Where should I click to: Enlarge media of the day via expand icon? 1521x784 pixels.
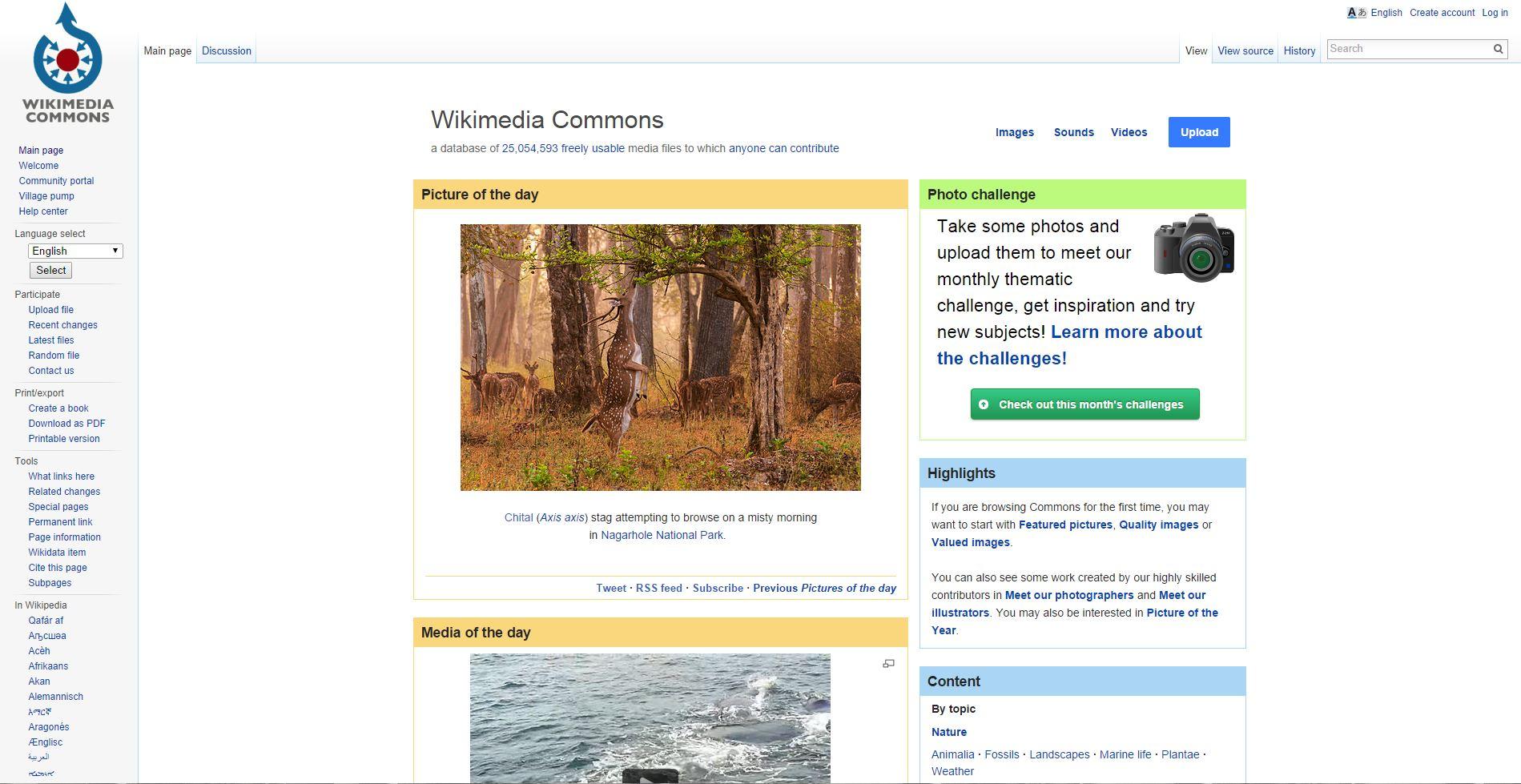(x=888, y=664)
